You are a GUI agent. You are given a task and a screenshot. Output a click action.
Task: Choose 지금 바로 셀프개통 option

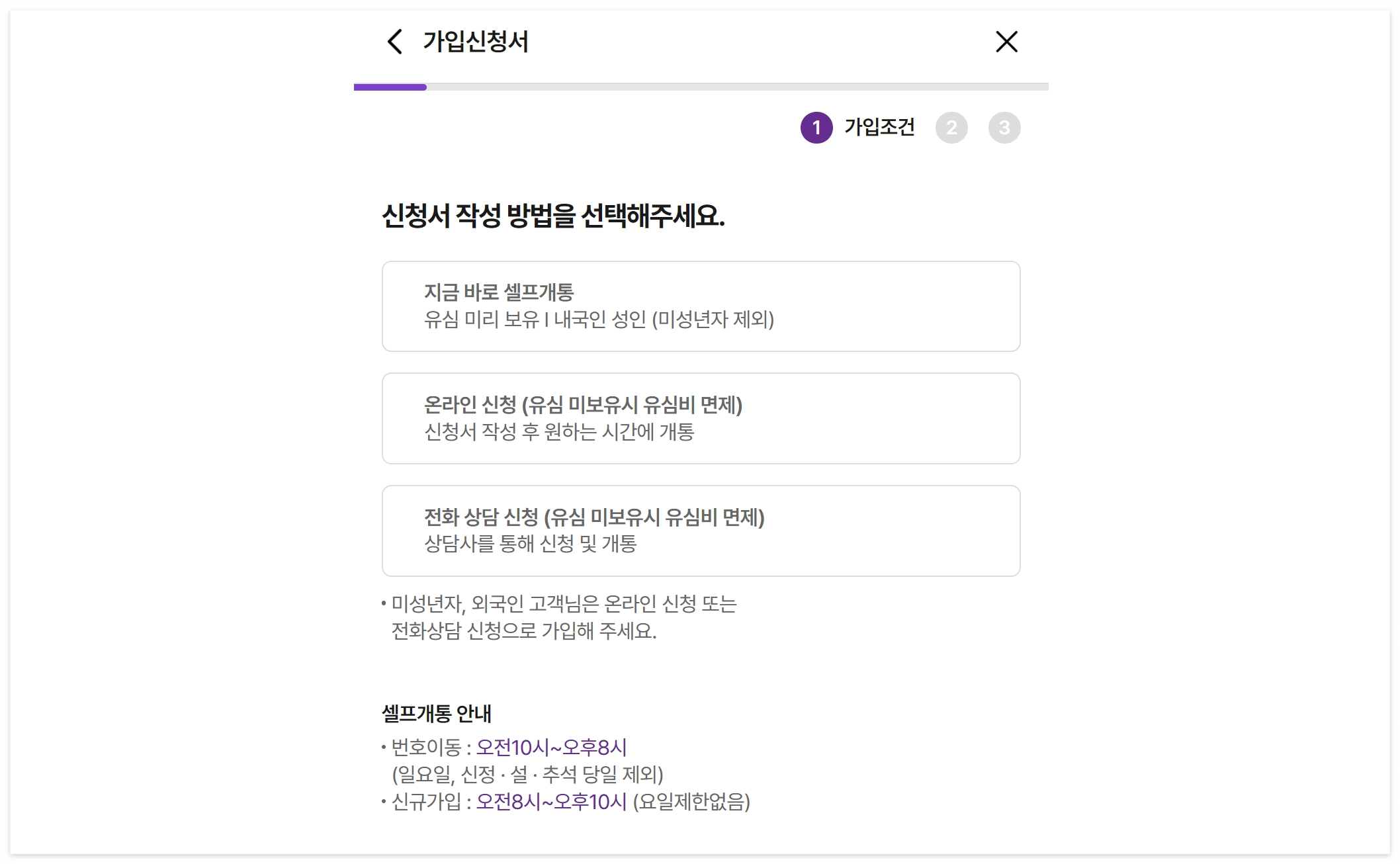click(x=701, y=306)
